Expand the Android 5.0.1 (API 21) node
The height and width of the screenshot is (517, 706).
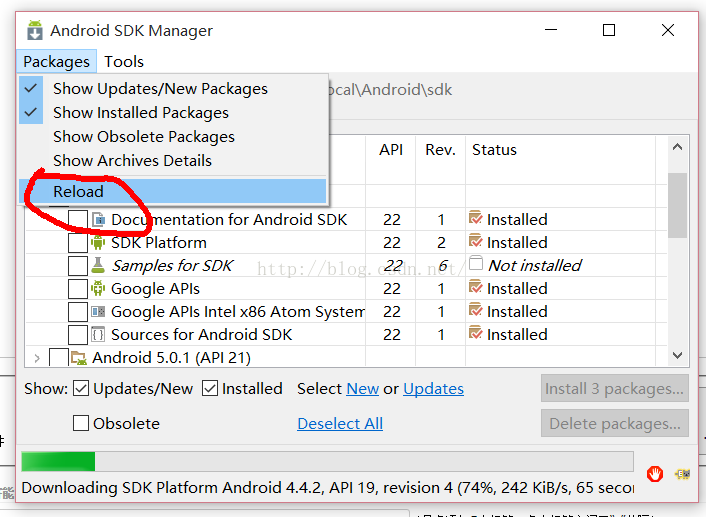point(37,358)
